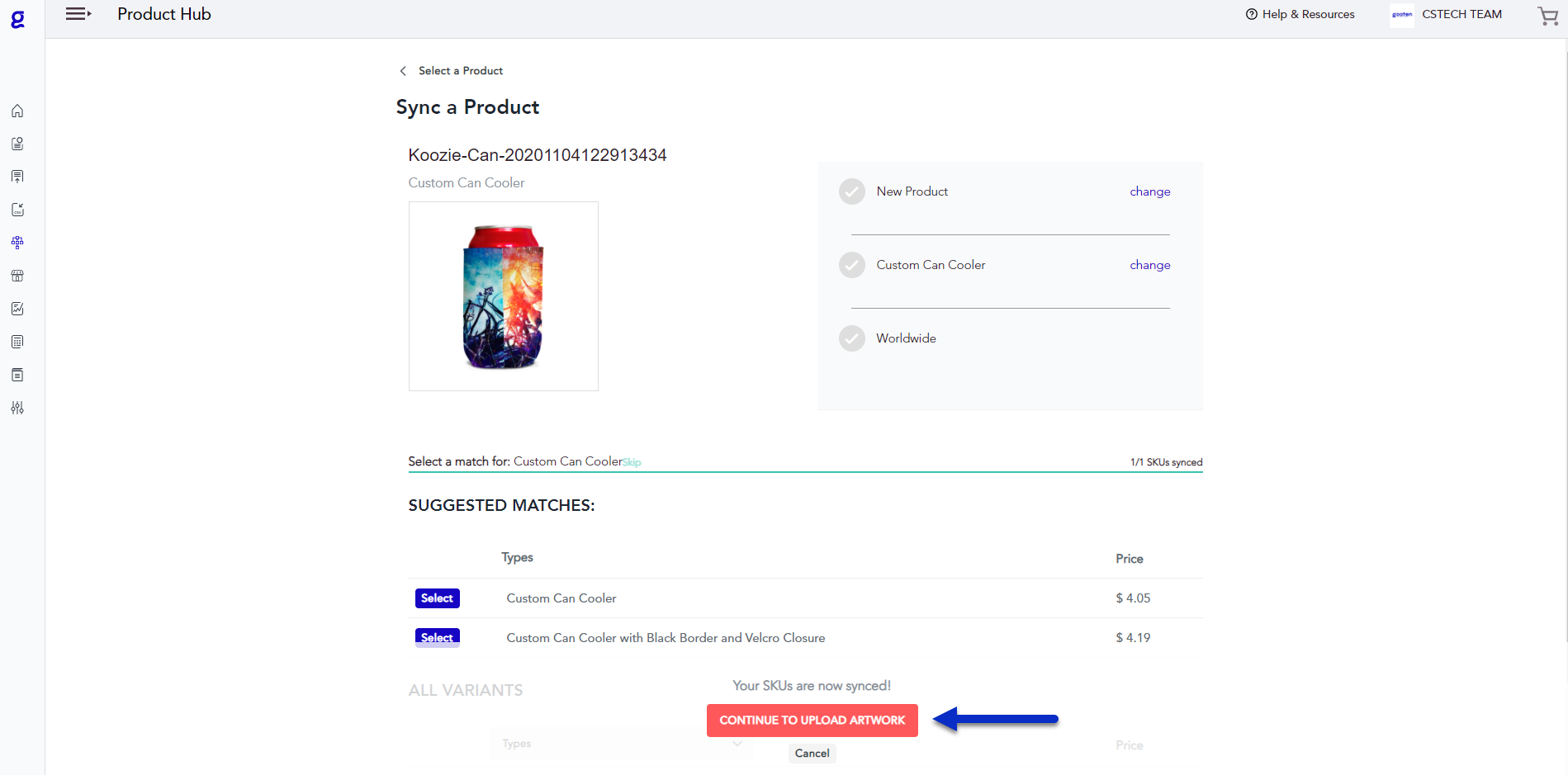Toggle the Custom Can Cooler step checkmark
Image resolution: width=1568 pixels, height=775 pixels.
click(852, 265)
